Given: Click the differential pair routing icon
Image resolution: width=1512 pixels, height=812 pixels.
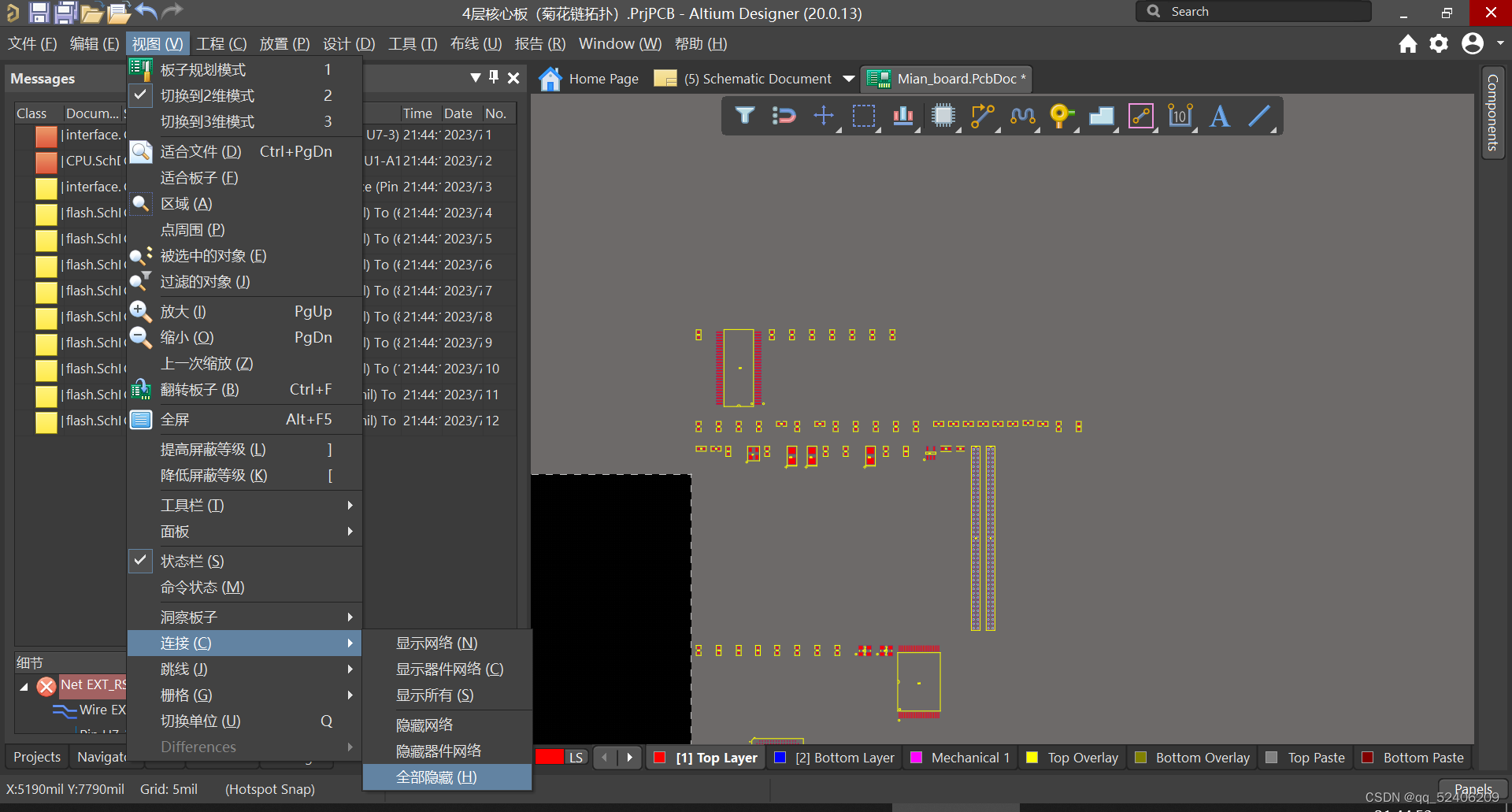Looking at the screenshot, I should (1022, 116).
